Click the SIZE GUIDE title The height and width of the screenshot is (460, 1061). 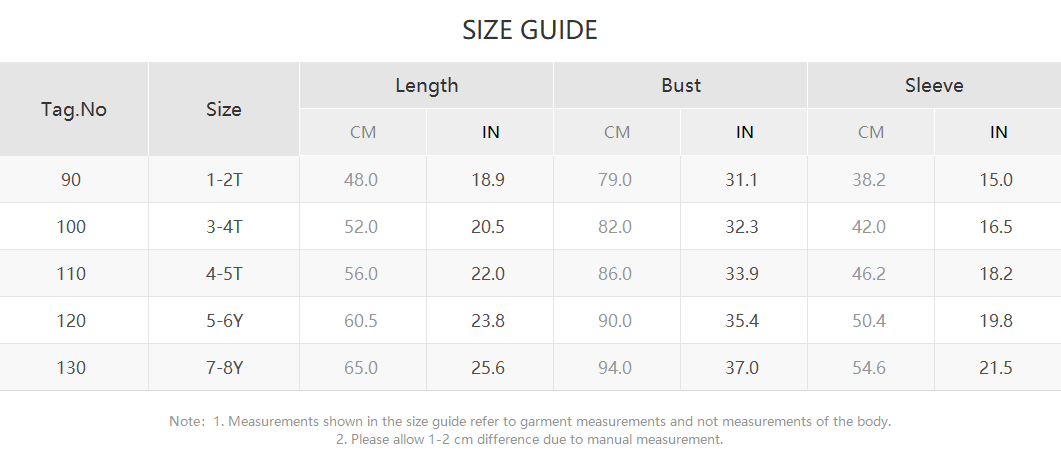(530, 30)
